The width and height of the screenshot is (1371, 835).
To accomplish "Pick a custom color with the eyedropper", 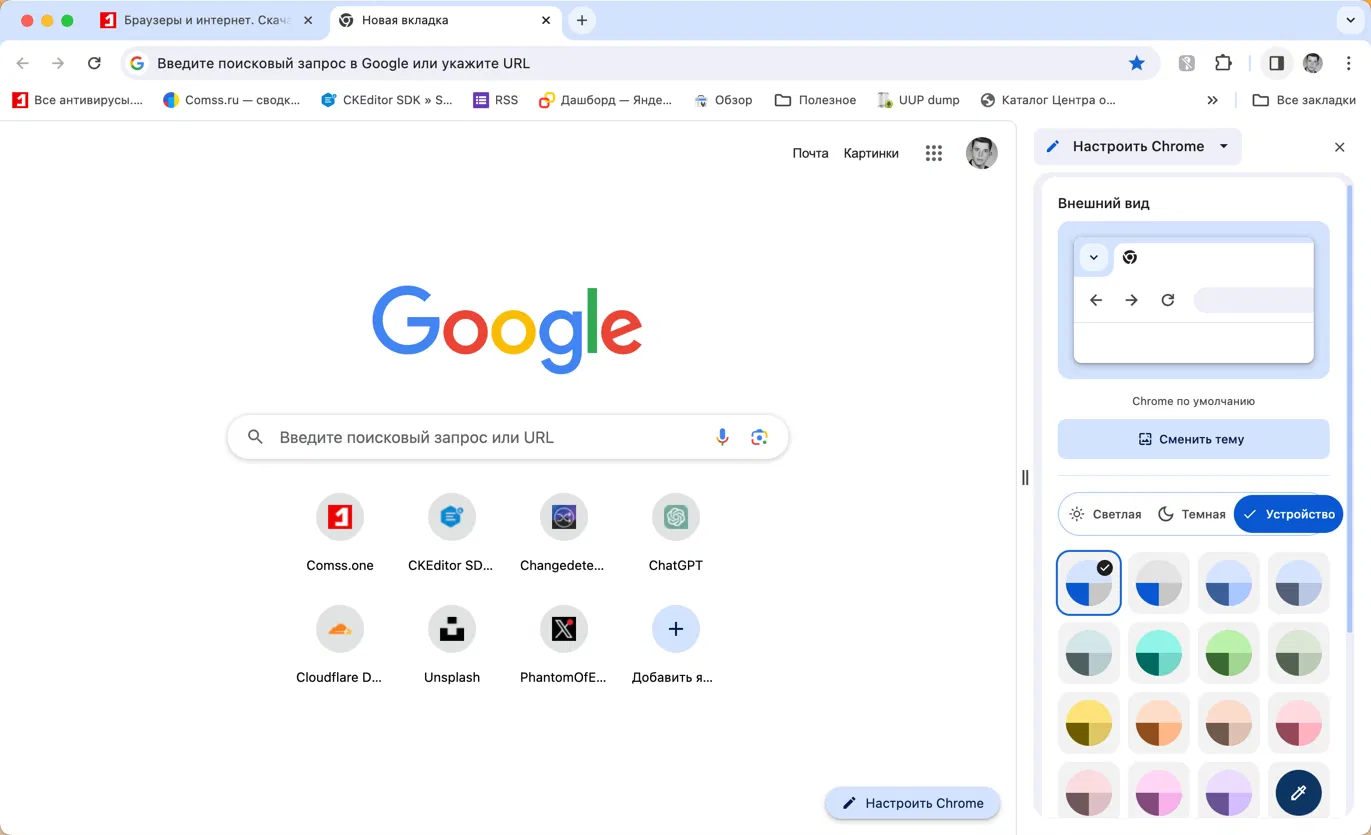I will pos(1298,793).
